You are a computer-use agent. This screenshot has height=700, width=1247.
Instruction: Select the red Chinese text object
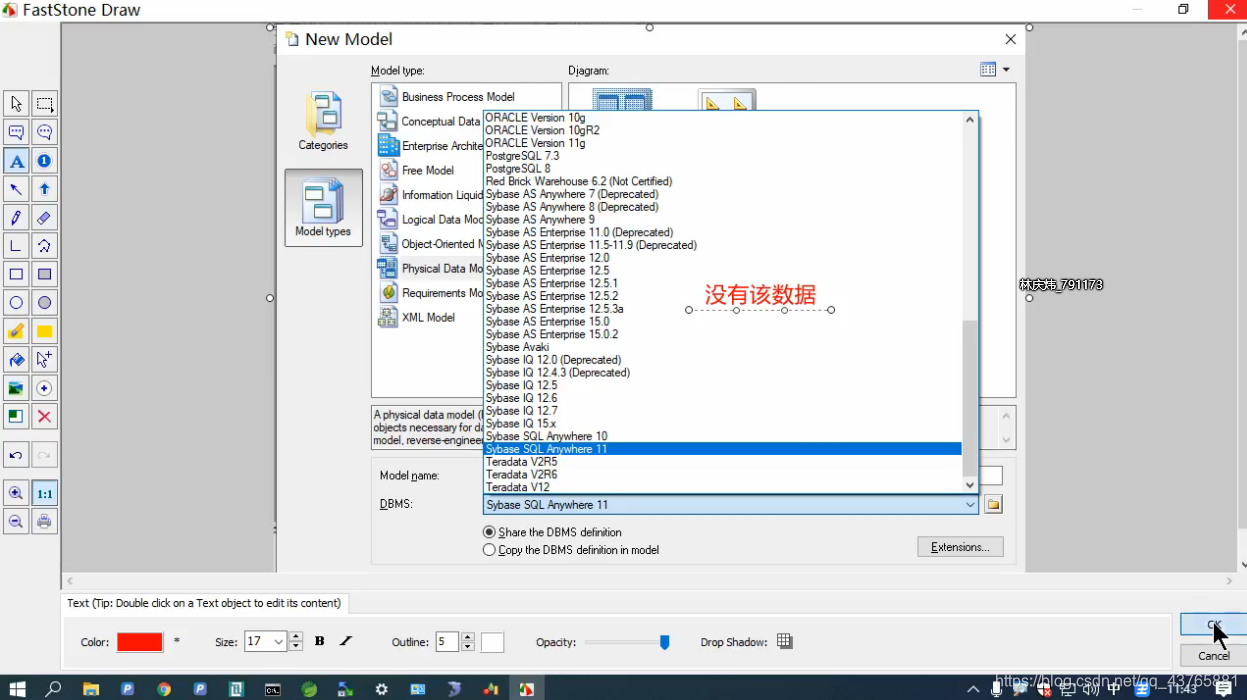pos(760,295)
